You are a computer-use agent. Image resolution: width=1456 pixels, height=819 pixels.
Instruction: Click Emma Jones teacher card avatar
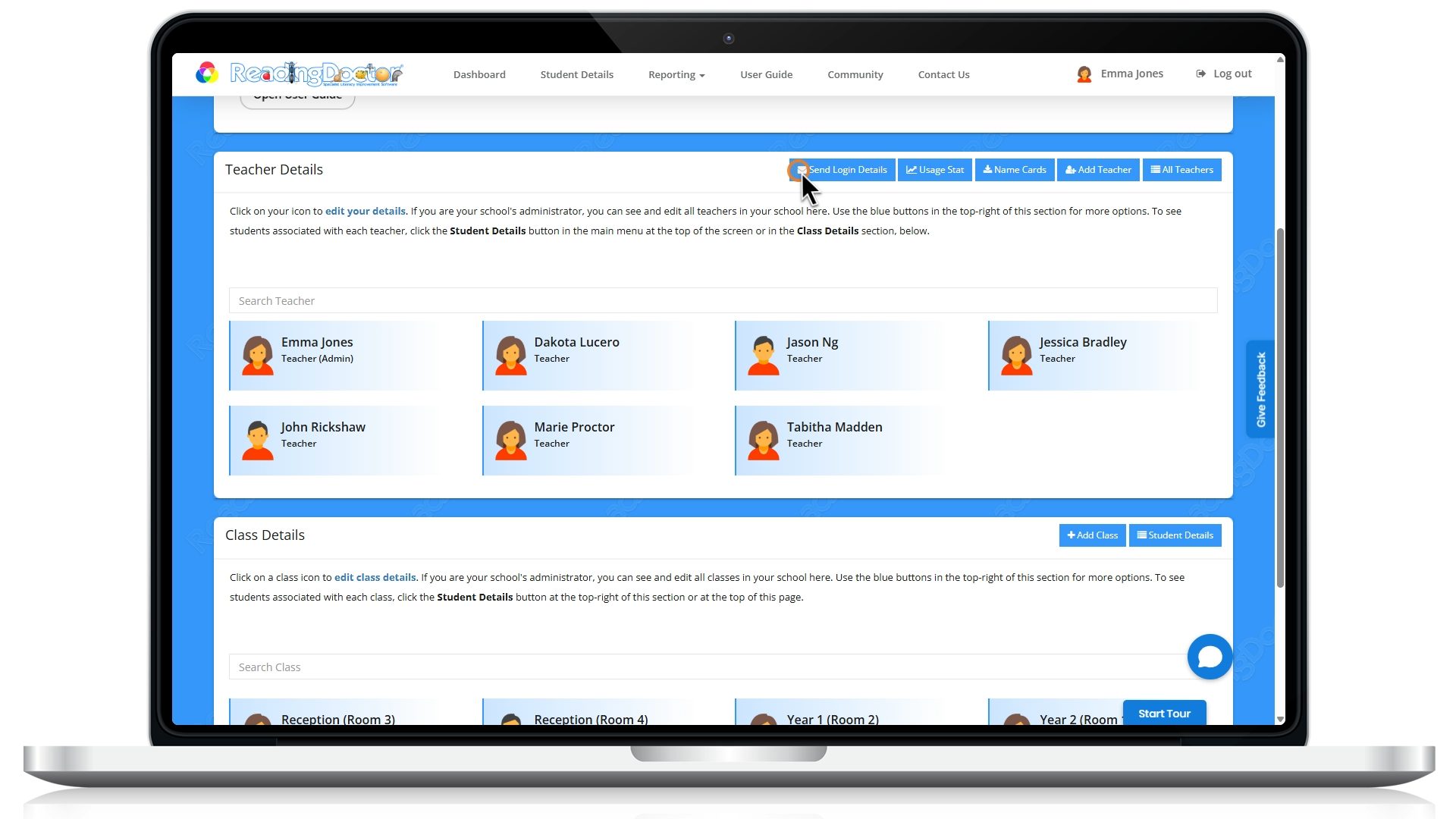tap(258, 356)
